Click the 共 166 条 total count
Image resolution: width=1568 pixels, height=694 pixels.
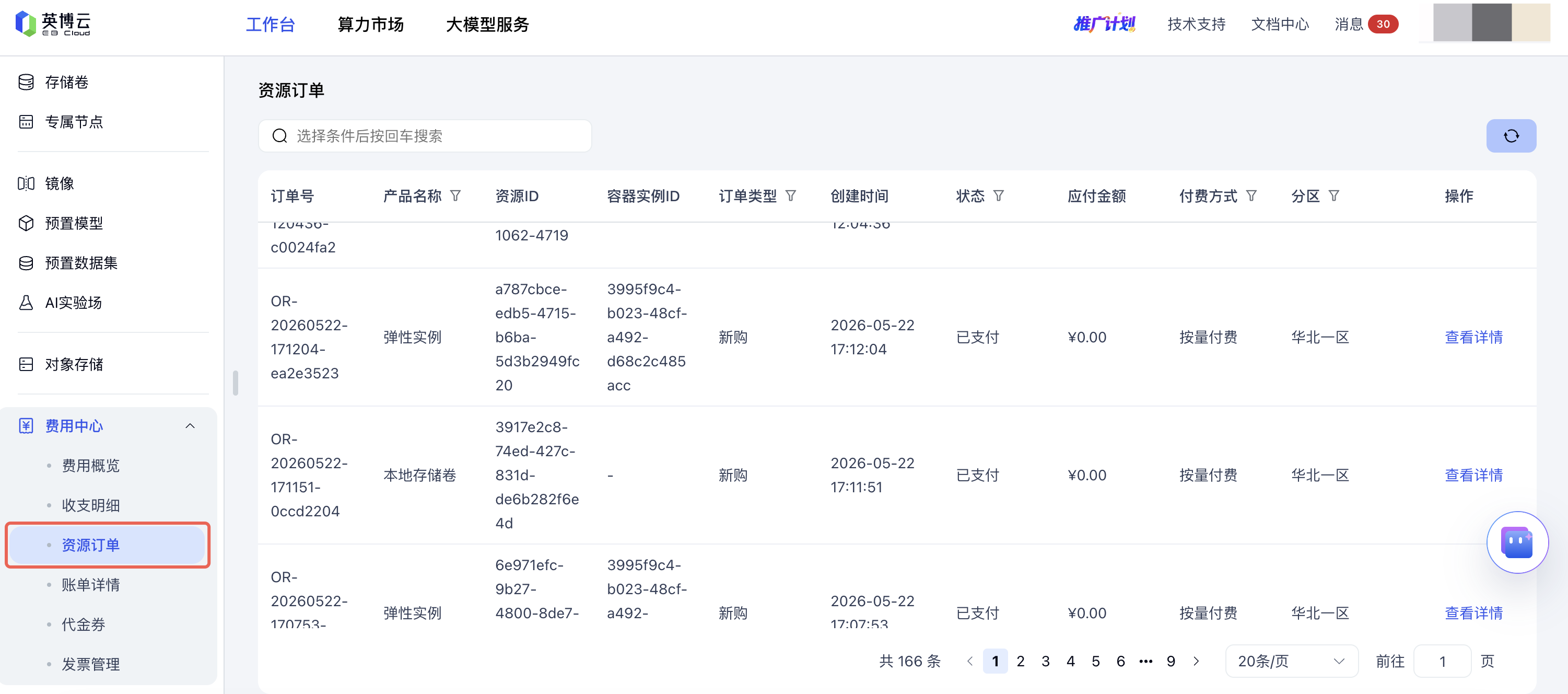[909, 661]
